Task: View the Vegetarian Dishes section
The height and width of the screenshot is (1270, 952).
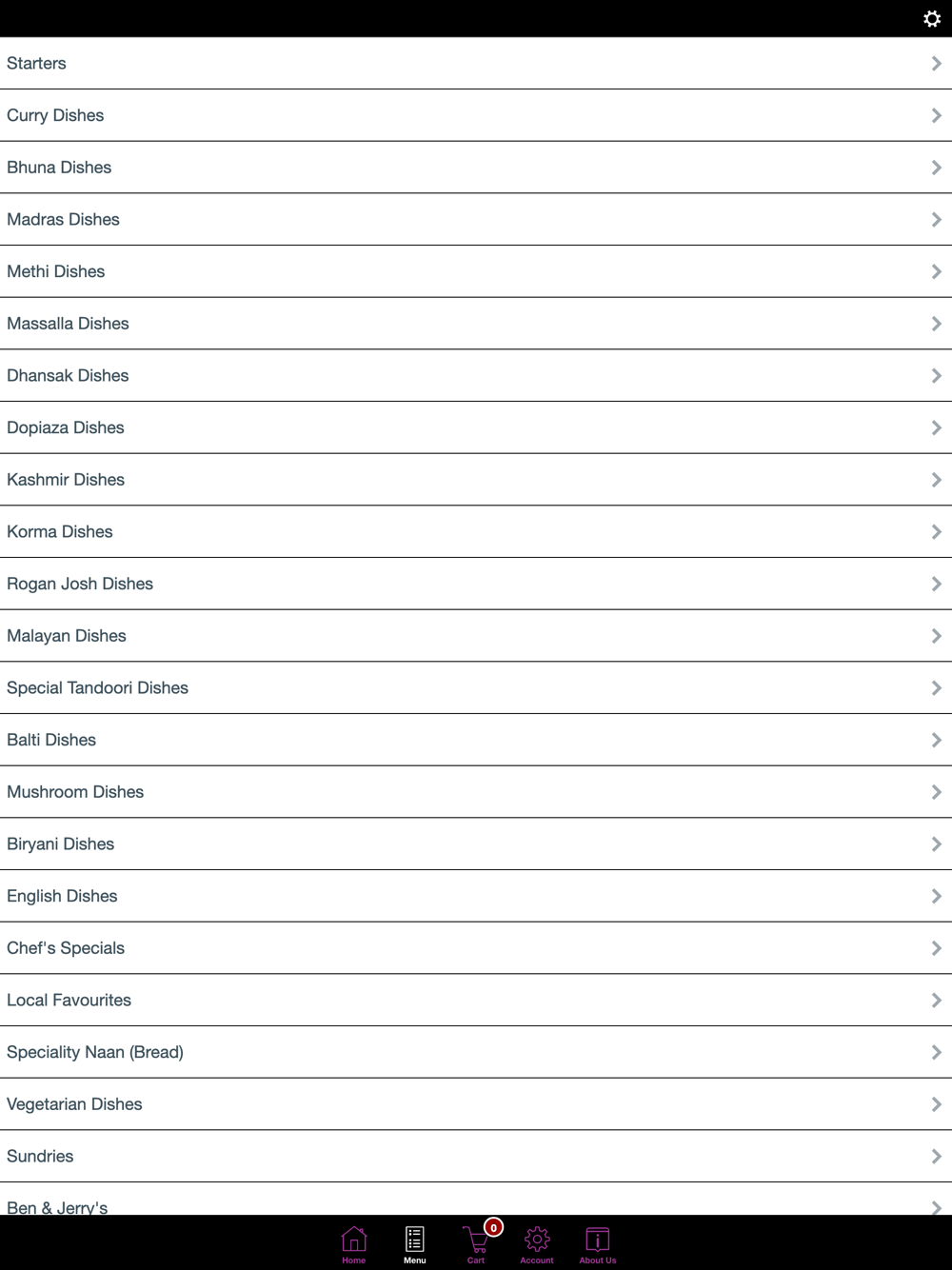Action: click(476, 1104)
